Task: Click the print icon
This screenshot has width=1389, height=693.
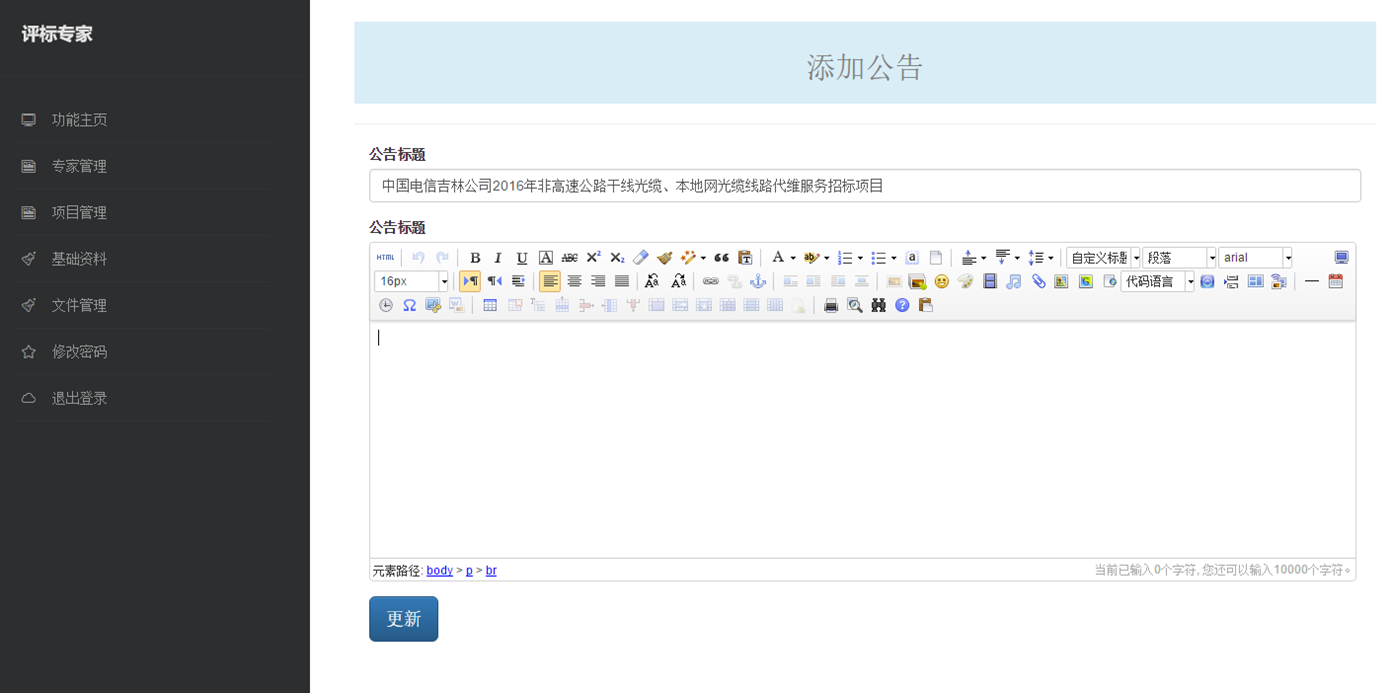Action: pos(830,305)
